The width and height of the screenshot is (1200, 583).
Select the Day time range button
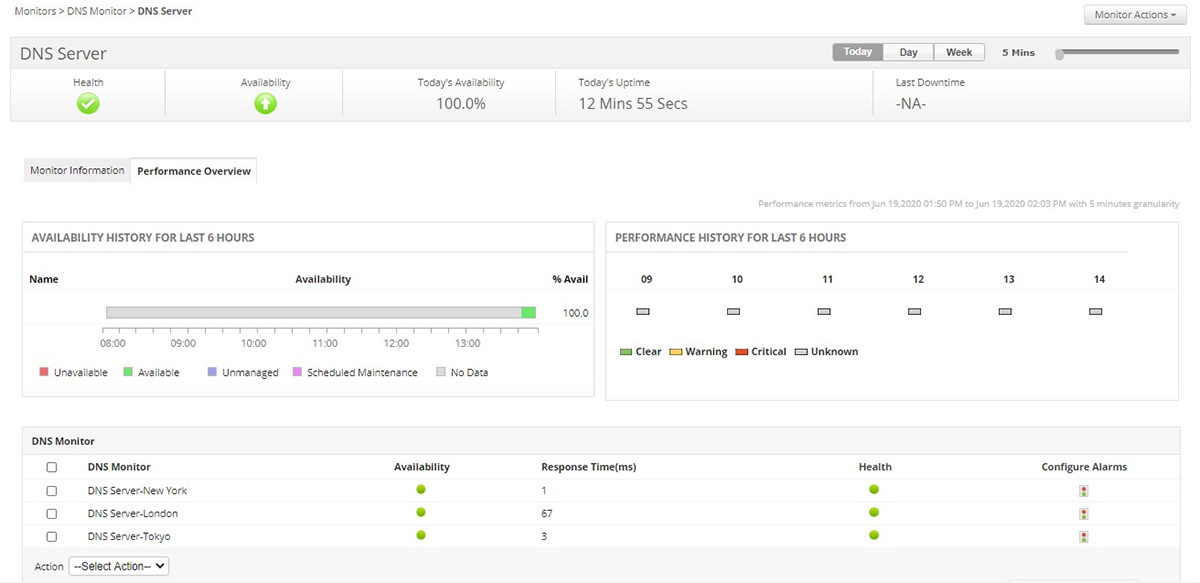[x=908, y=52]
